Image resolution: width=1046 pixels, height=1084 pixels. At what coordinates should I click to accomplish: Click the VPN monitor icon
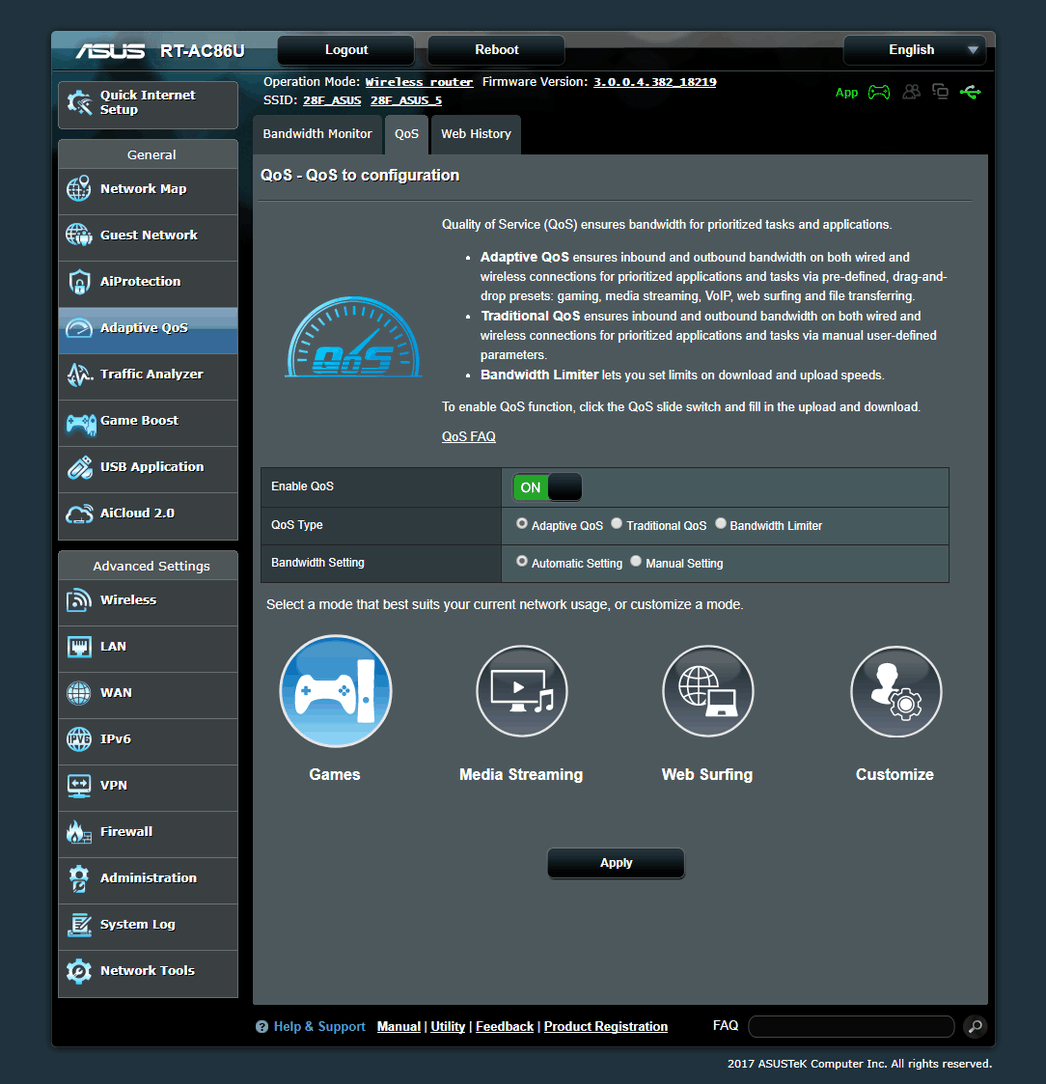[79, 785]
